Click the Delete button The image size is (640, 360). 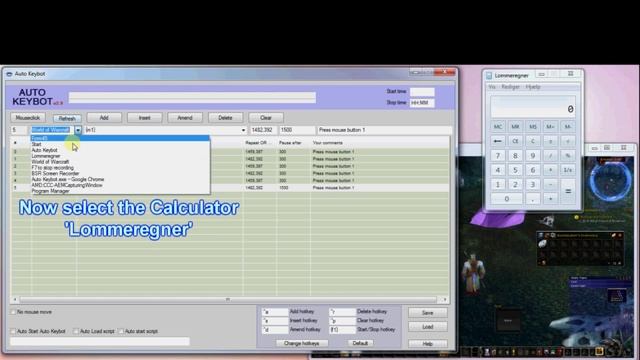coord(225,118)
